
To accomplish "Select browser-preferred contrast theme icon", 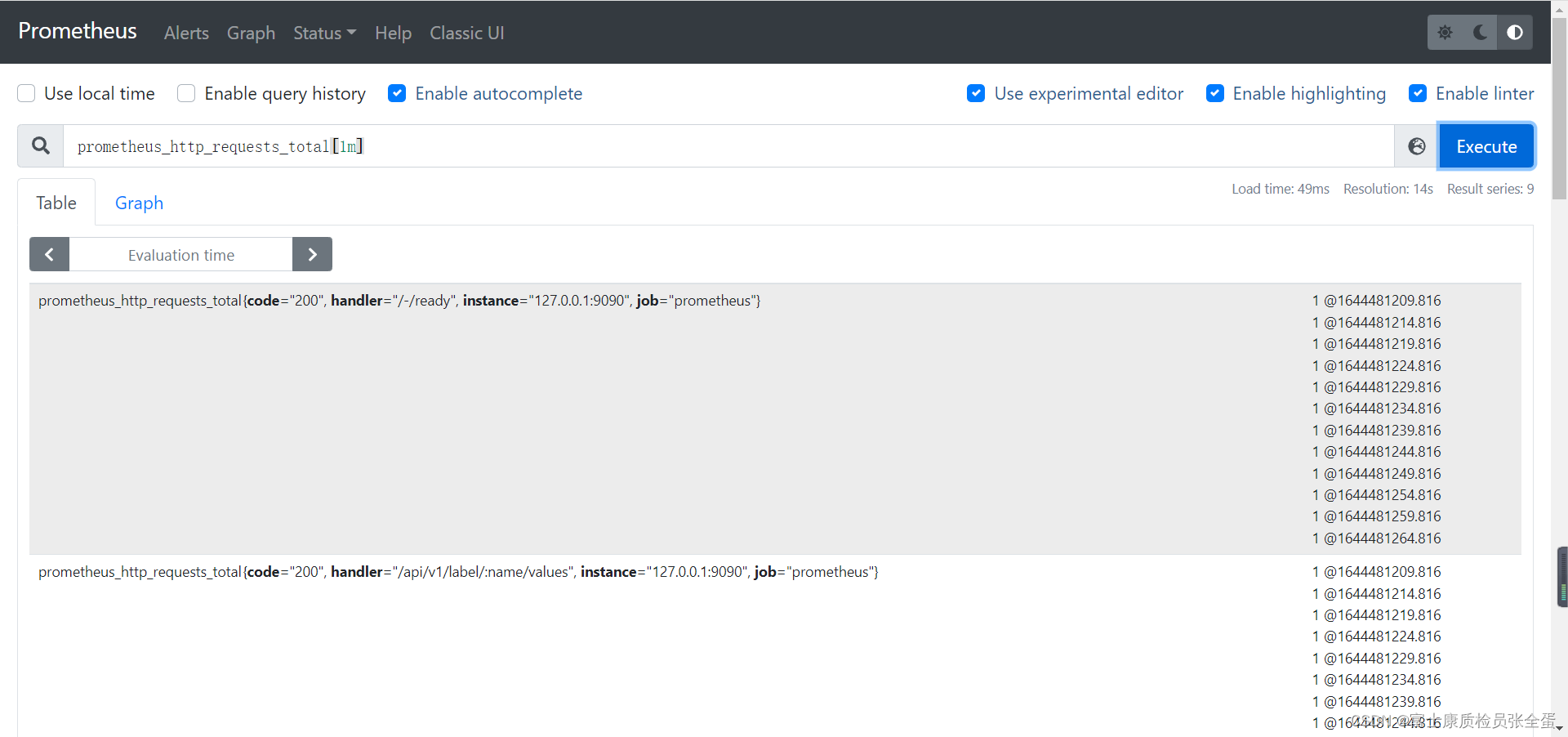I will pos(1515,33).
